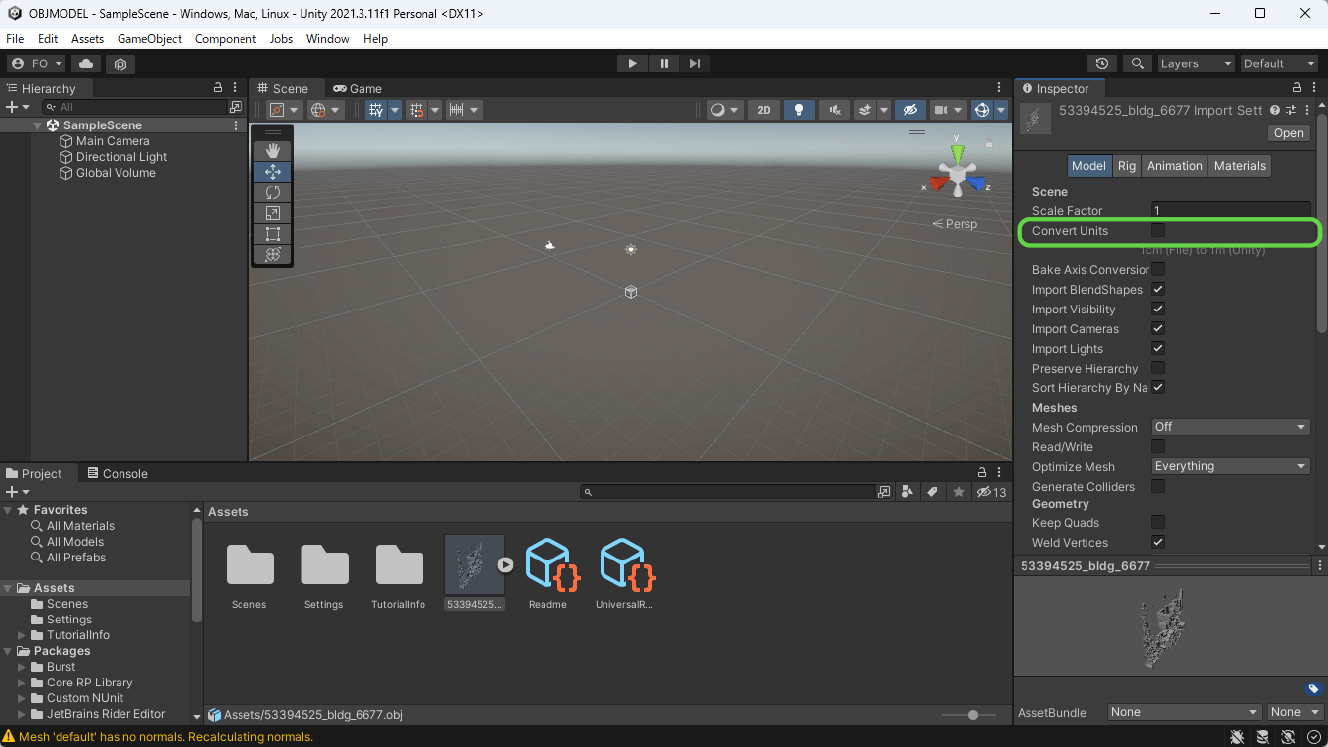Select the 53394525_bldg_6677 asset thumbnail
The height and width of the screenshot is (747, 1328).
coord(474,564)
